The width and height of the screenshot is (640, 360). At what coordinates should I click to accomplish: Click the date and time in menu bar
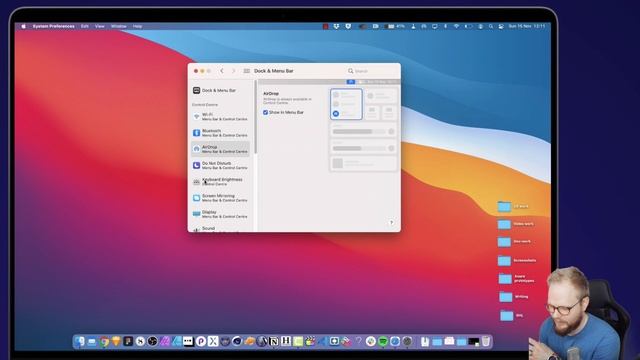click(527, 26)
